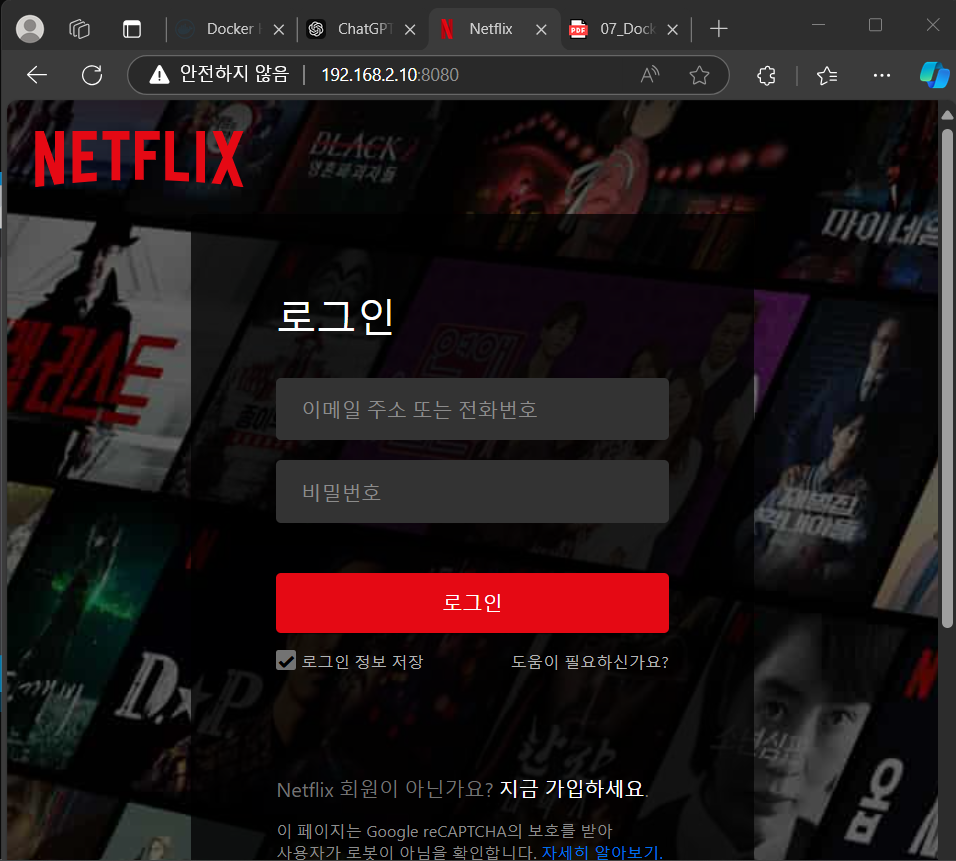Screen dimensions: 956x861
Task: Open the tab actions menu icon
Action: click(132, 29)
